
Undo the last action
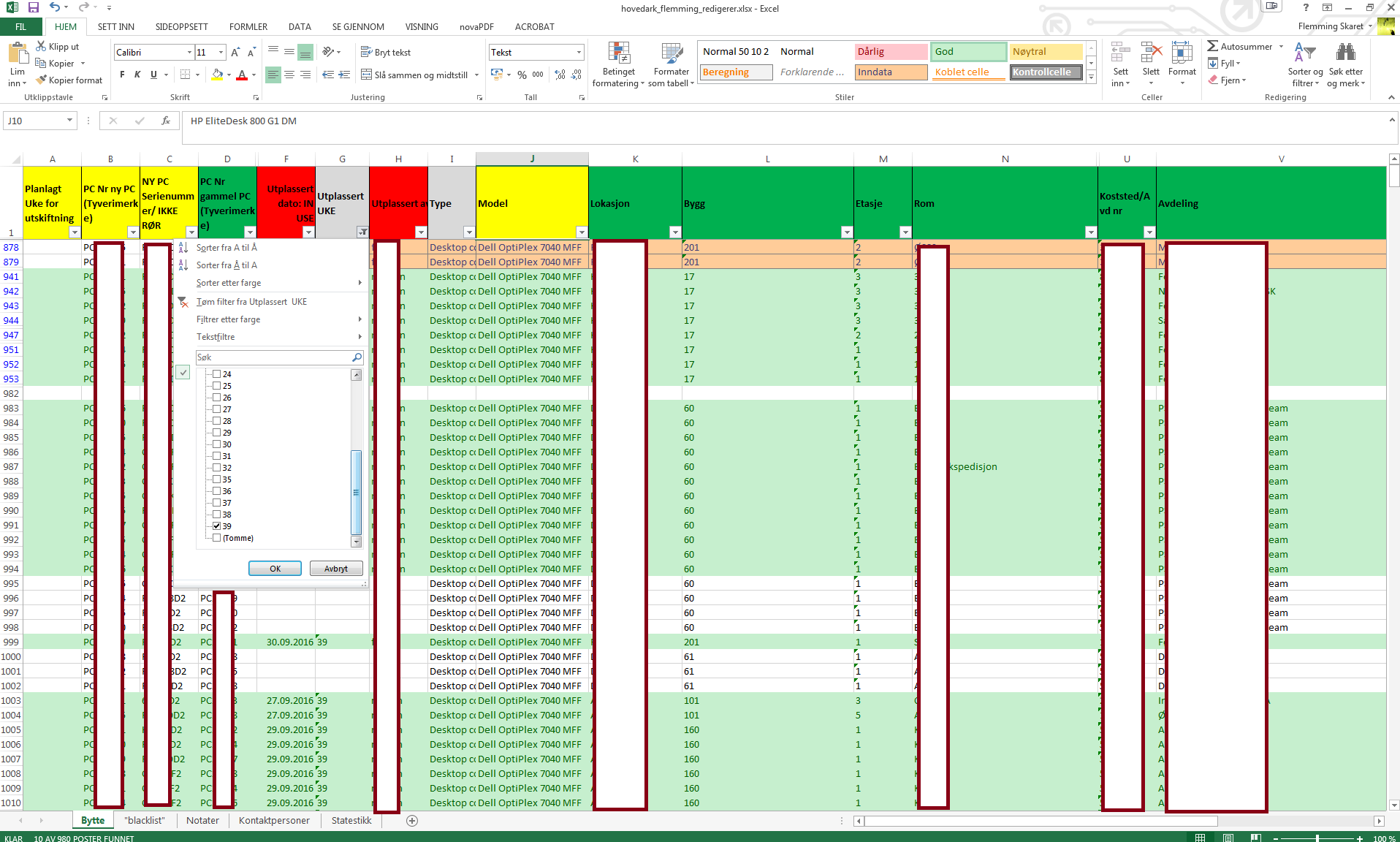[55, 7]
